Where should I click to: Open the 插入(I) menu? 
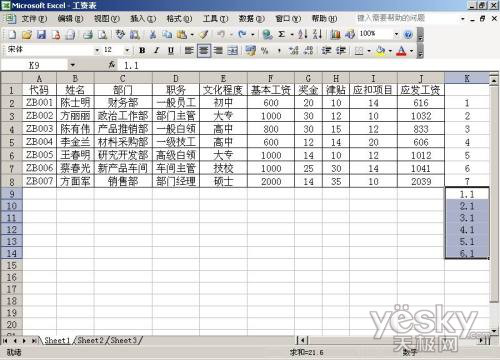[143, 19]
